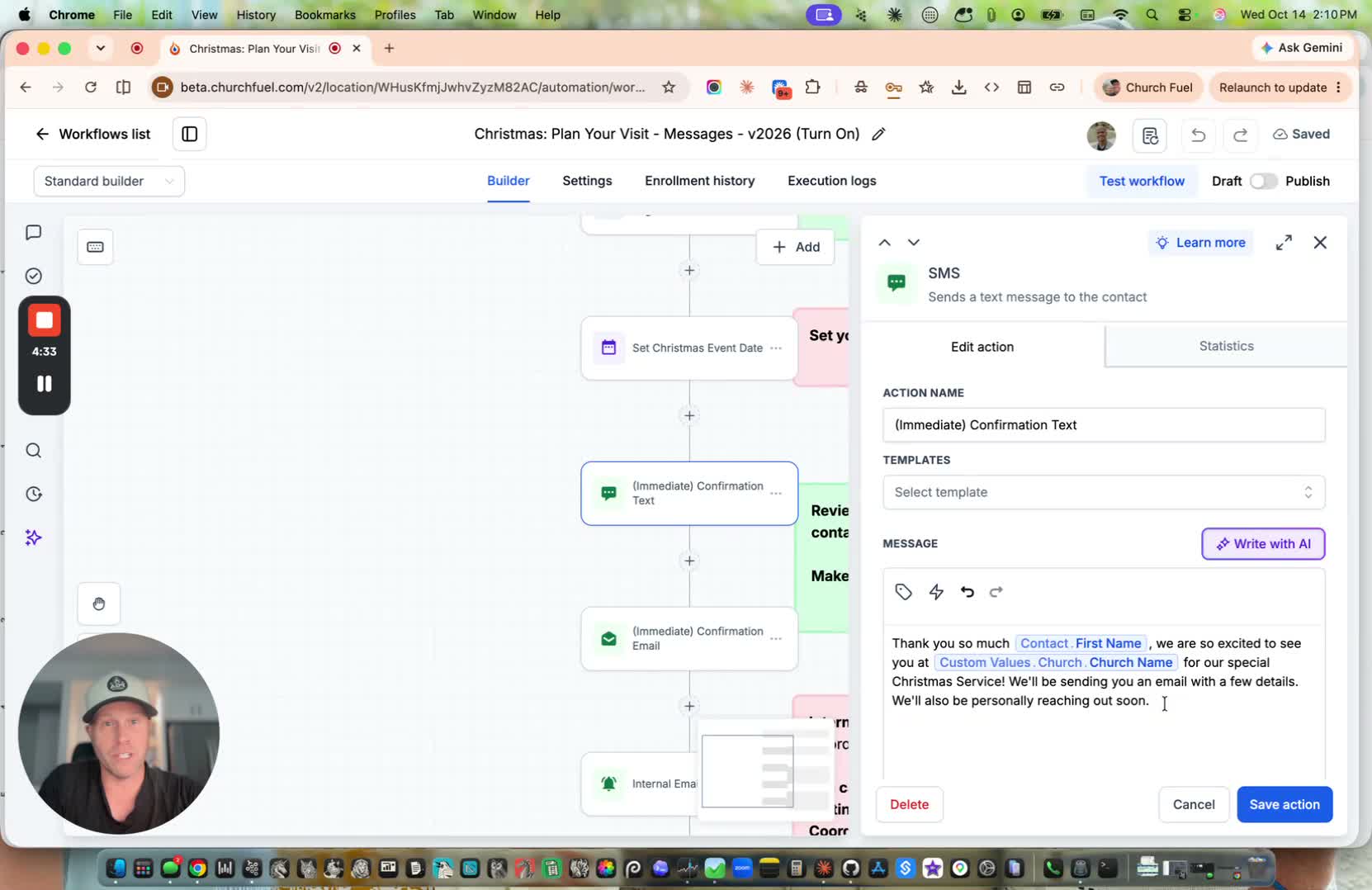Open search in the left sidebar

coord(33,450)
